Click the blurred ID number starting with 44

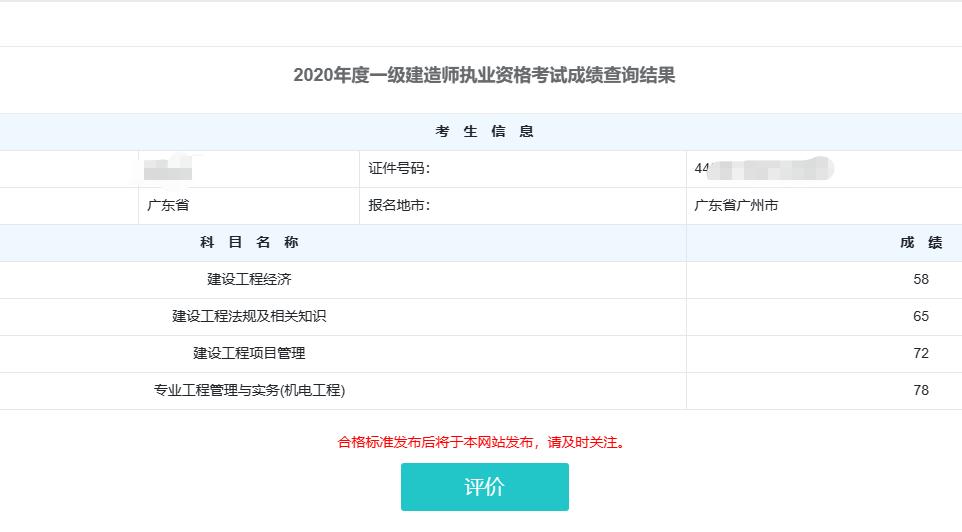(764, 169)
